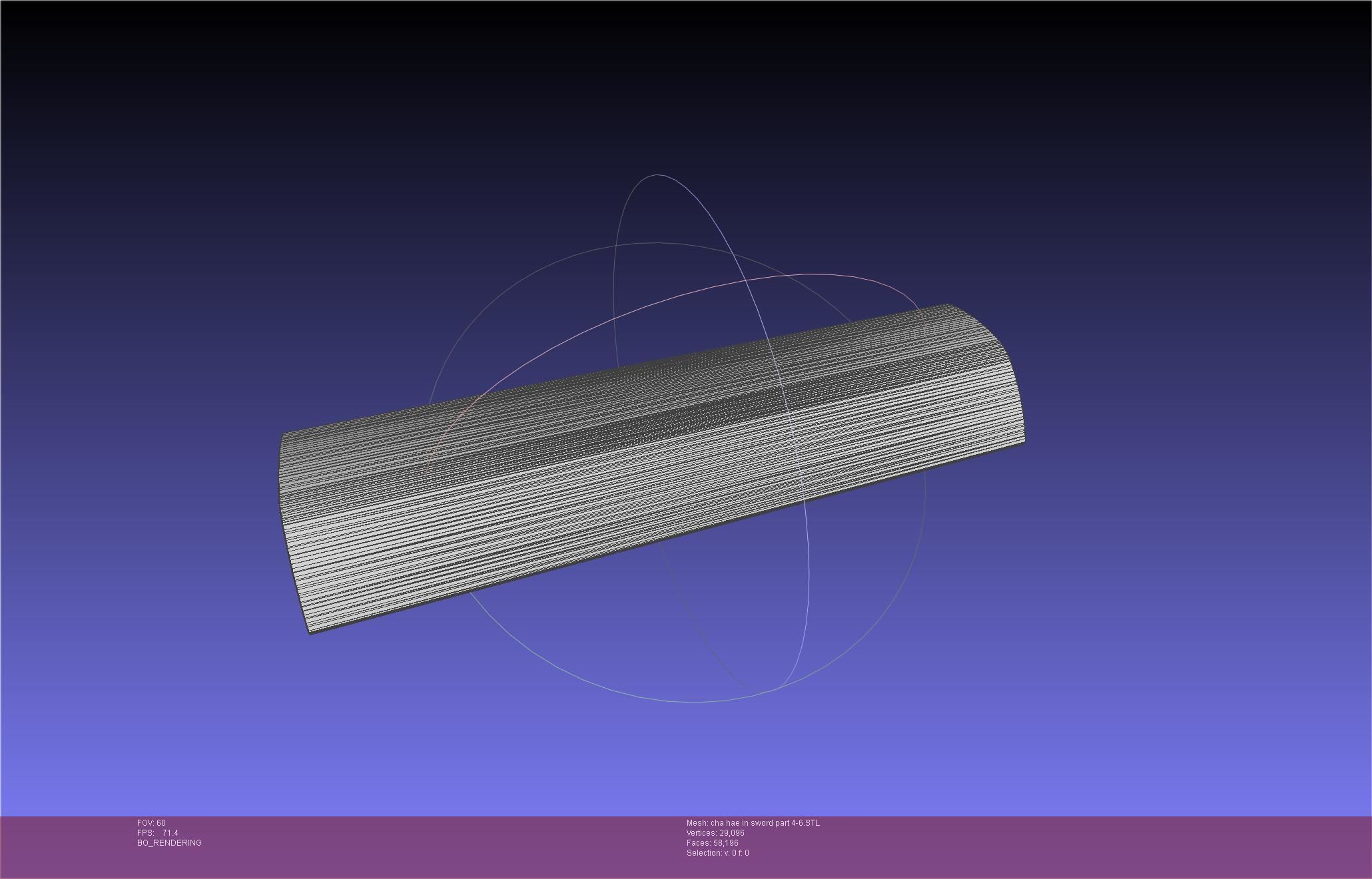
Task: Click the BO_RENDERING status label
Action: pyautogui.click(x=169, y=843)
